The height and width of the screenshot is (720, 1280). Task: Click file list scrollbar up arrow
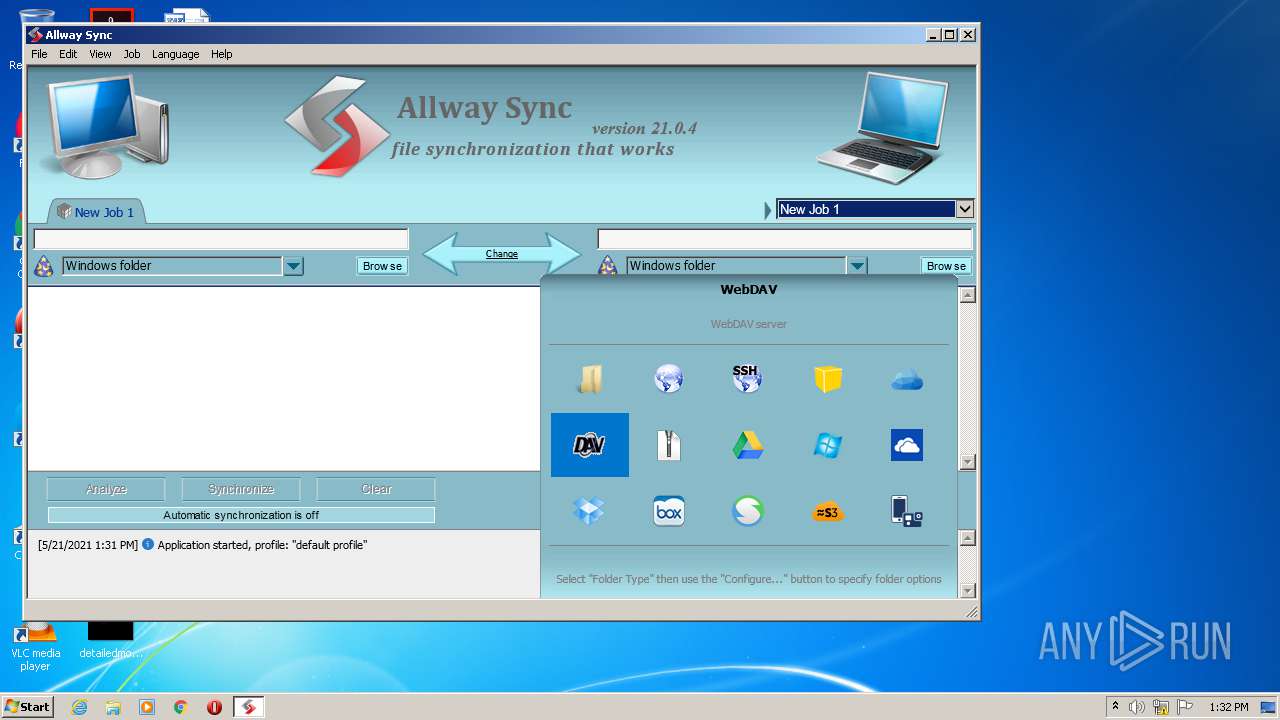click(967, 295)
